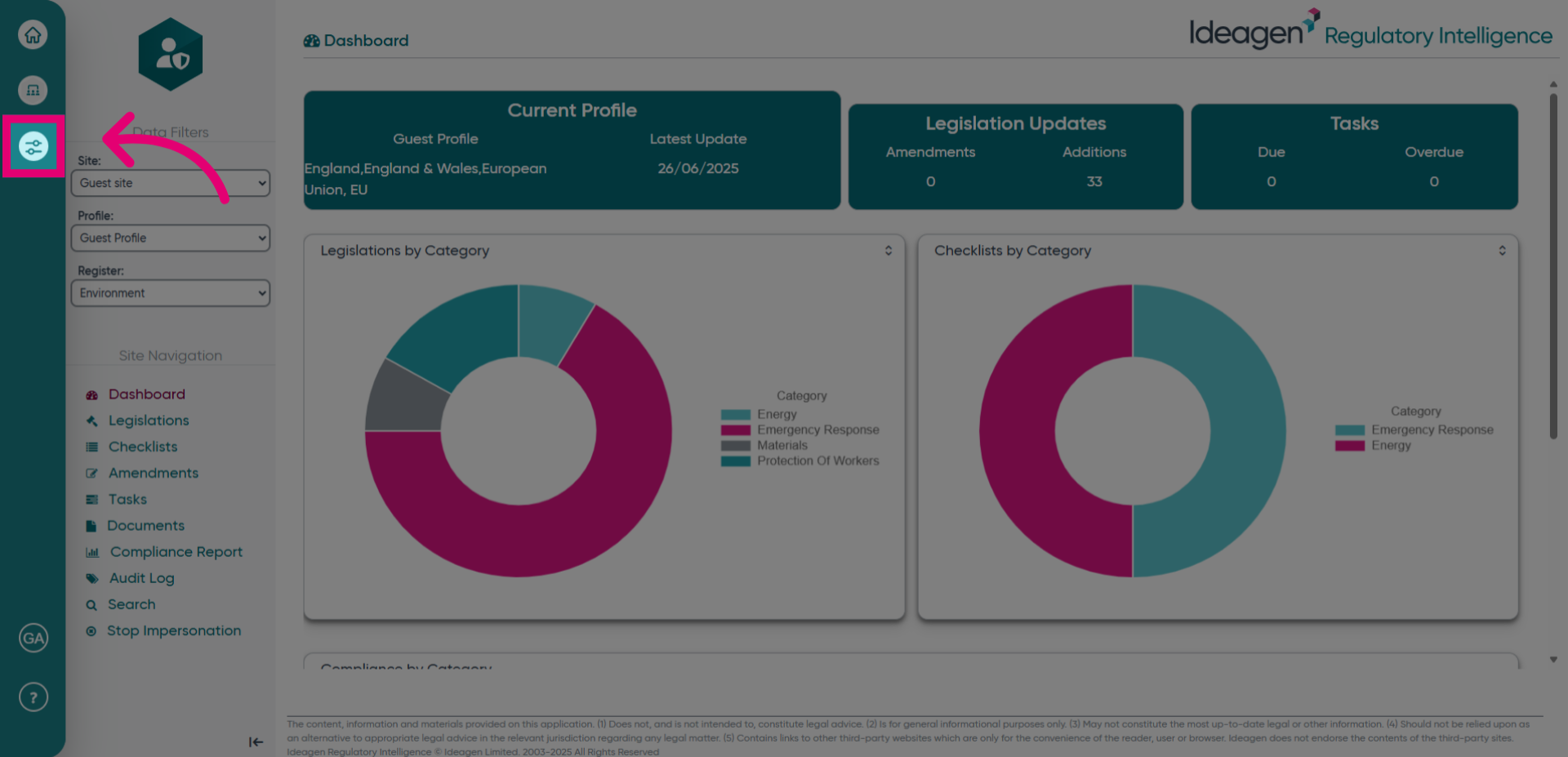Expand Checklists by Category chart selector

coord(1502,251)
